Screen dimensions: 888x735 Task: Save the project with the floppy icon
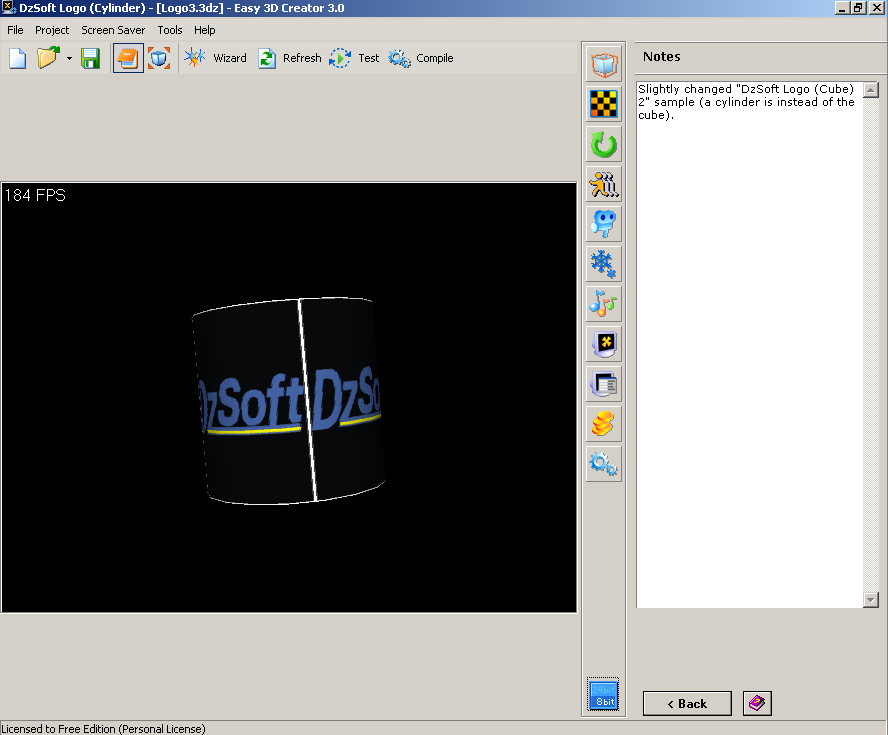click(x=90, y=58)
